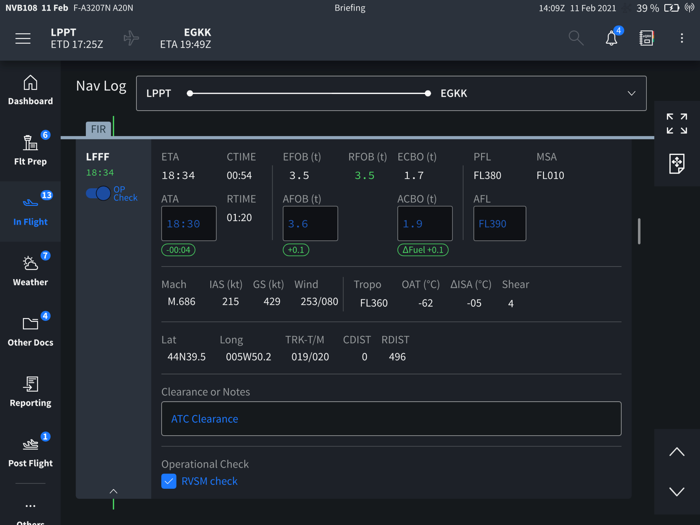Viewport: 700px width, 525px height.
Task: Jump to next waypoint with down chevron
Action: [677, 492]
